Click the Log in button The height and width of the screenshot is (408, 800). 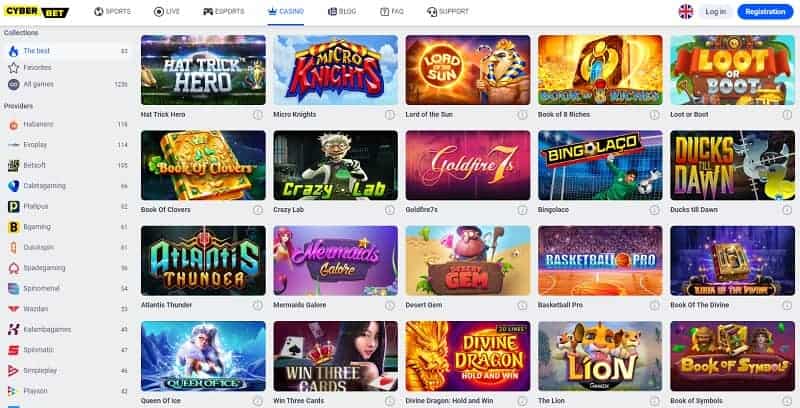(715, 12)
